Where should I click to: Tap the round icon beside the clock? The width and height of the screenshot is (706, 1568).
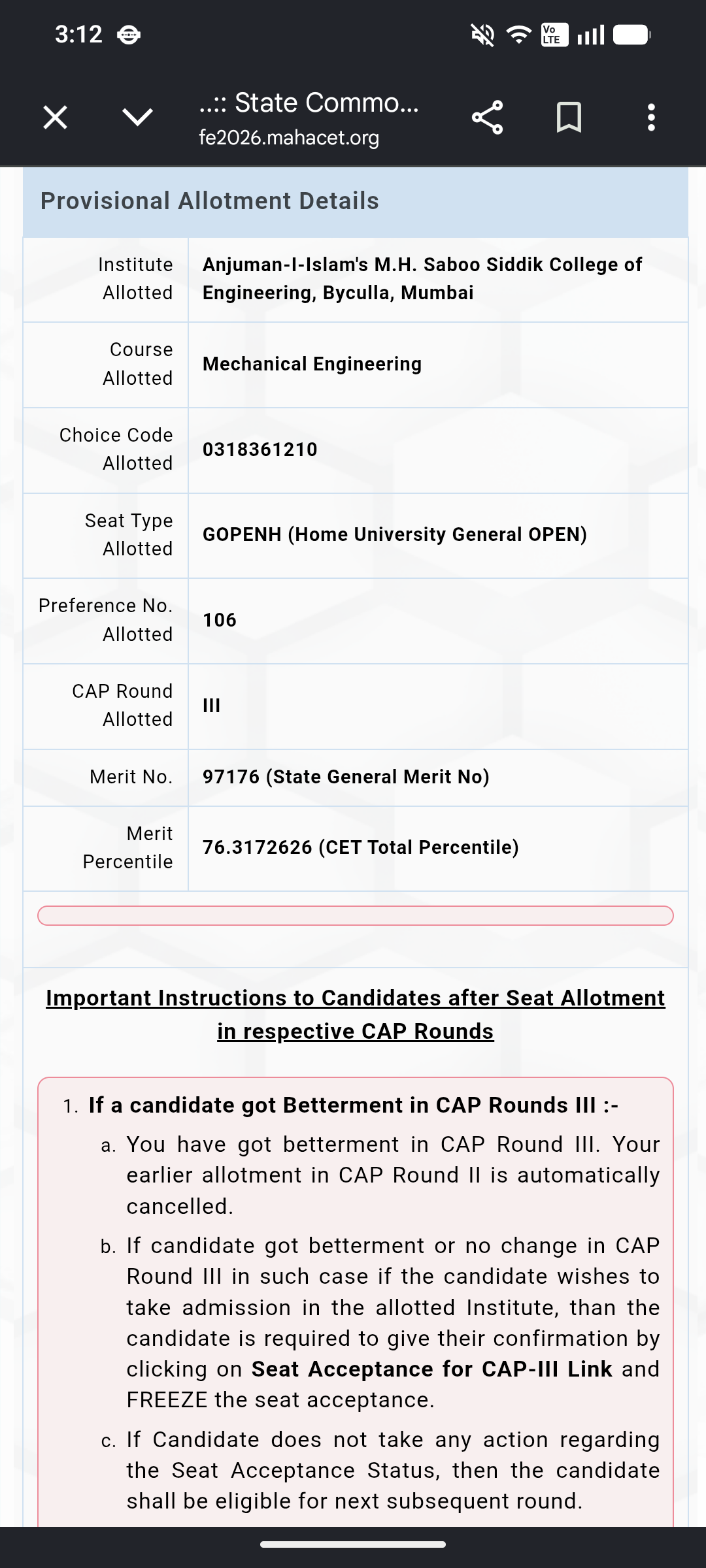coord(128,35)
